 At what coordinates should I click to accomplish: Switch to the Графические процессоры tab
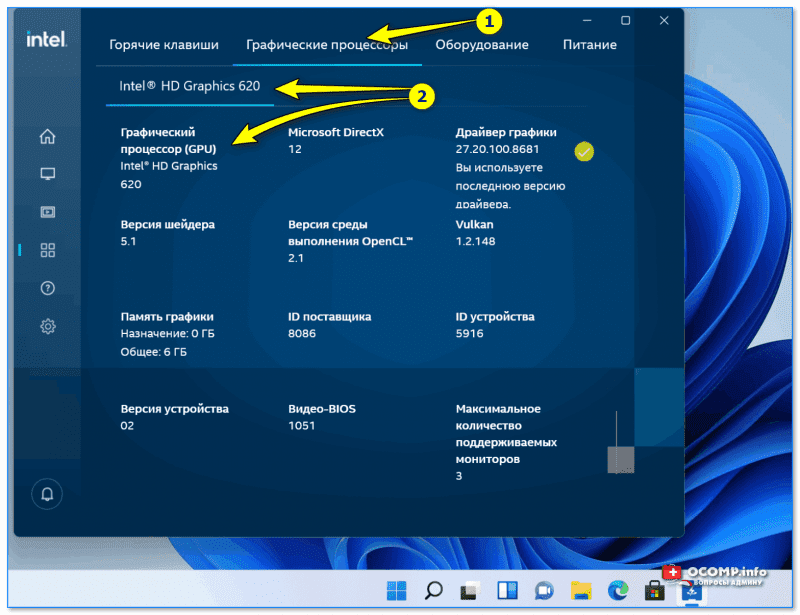327,45
